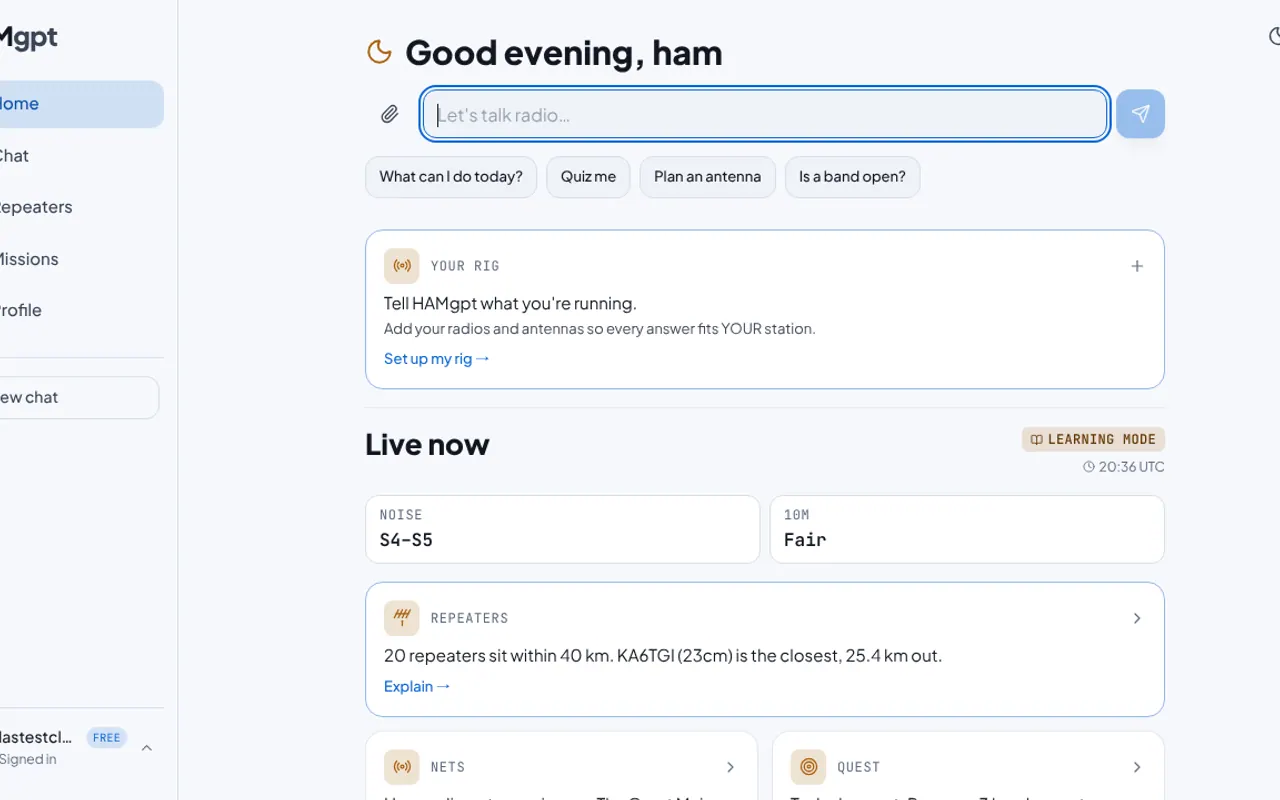Send the message with paper plane button
The height and width of the screenshot is (800, 1280).
point(1140,114)
